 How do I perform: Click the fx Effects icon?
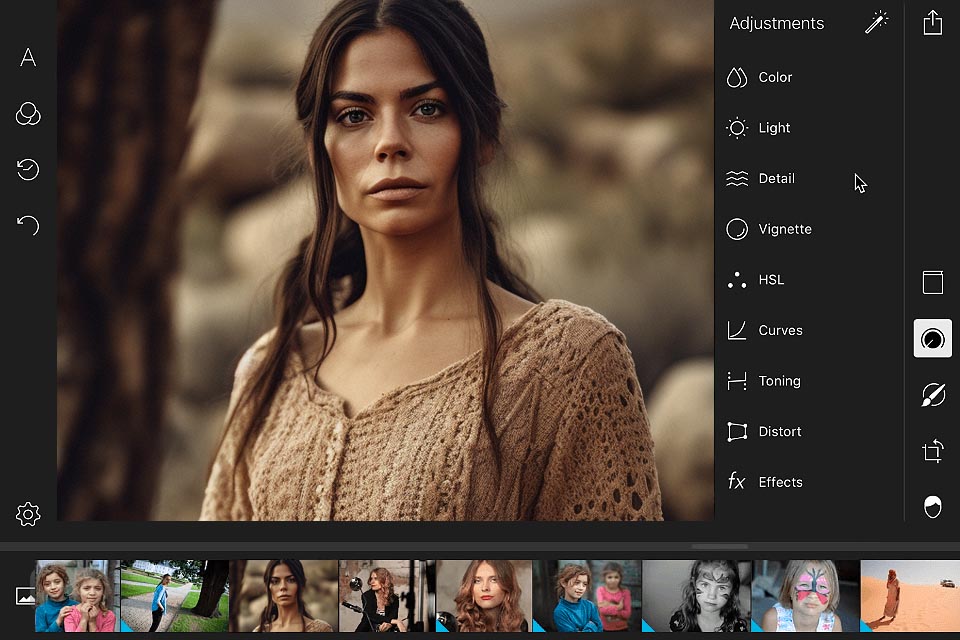[x=737, y=482]
